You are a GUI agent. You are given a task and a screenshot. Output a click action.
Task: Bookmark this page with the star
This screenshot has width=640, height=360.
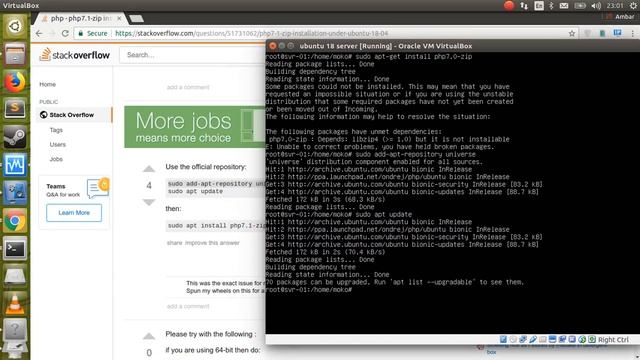572,33
